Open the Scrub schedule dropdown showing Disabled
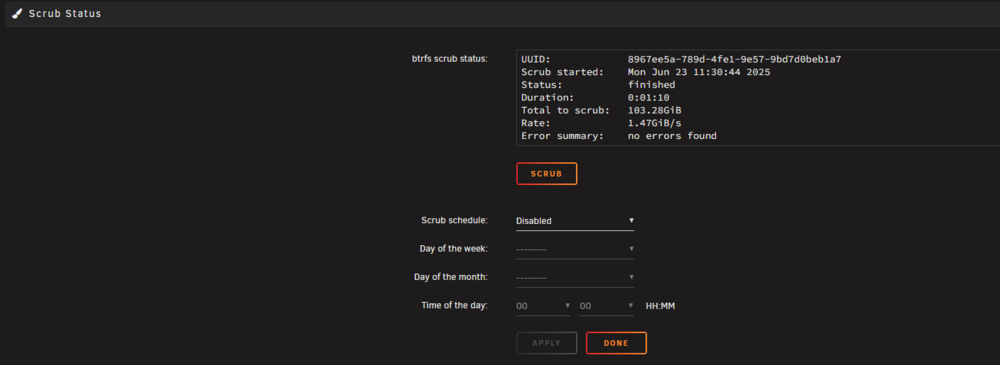 pos(575,221)
